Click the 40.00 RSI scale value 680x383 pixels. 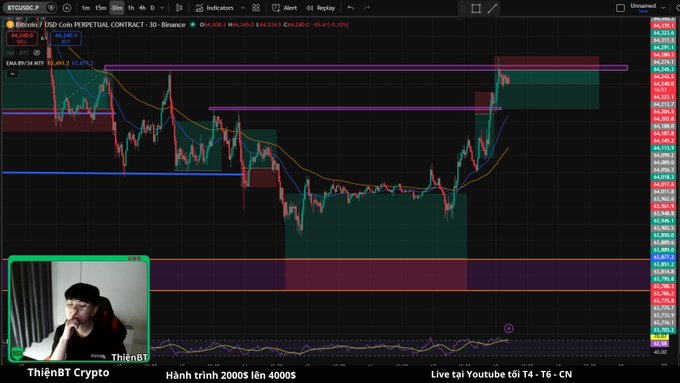(x=660, y=352)
